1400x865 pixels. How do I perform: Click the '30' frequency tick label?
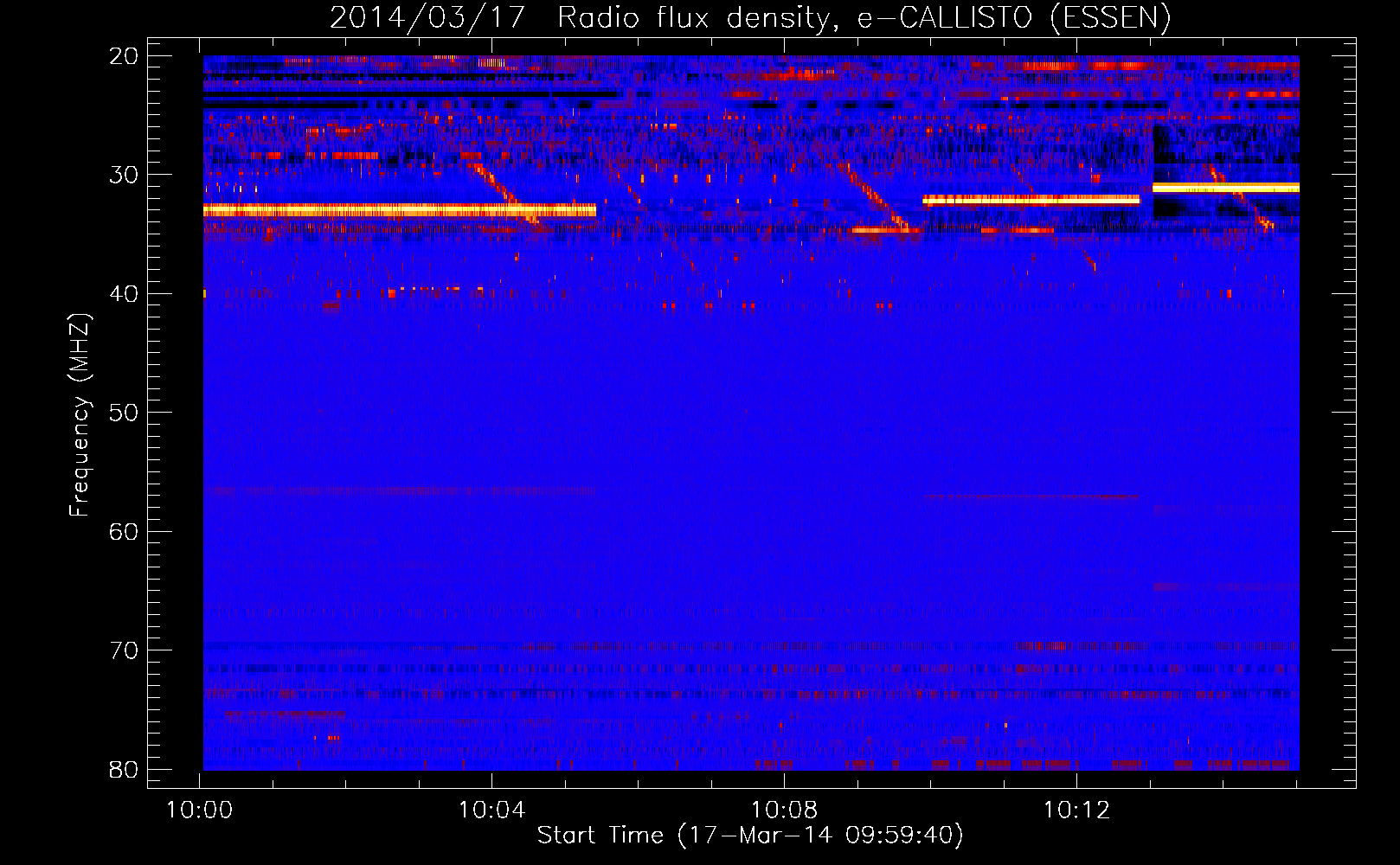[x=124, y=175]
